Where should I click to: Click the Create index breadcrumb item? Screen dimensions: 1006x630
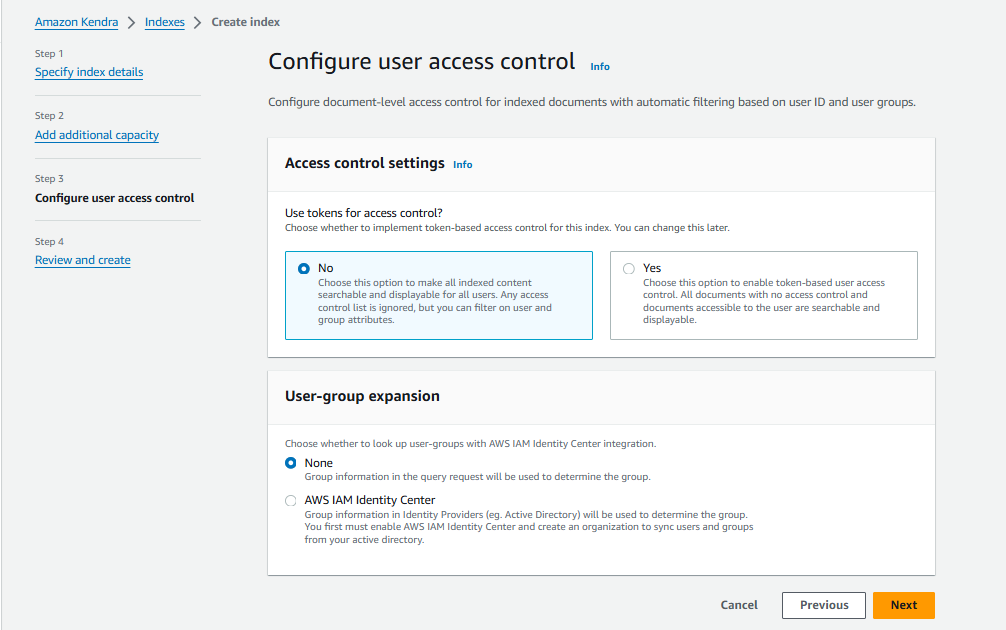click(245, 21)
